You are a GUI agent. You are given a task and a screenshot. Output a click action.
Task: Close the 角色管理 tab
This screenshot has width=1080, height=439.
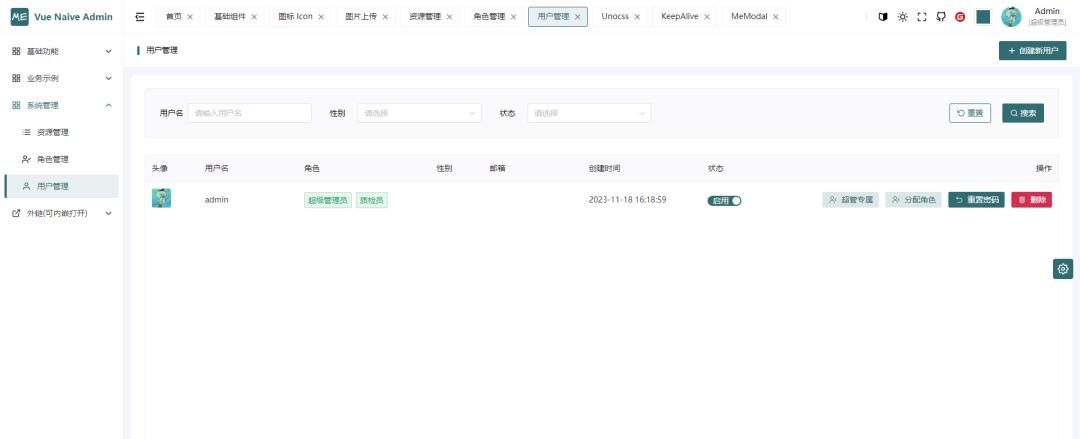(x=513, y=17)
